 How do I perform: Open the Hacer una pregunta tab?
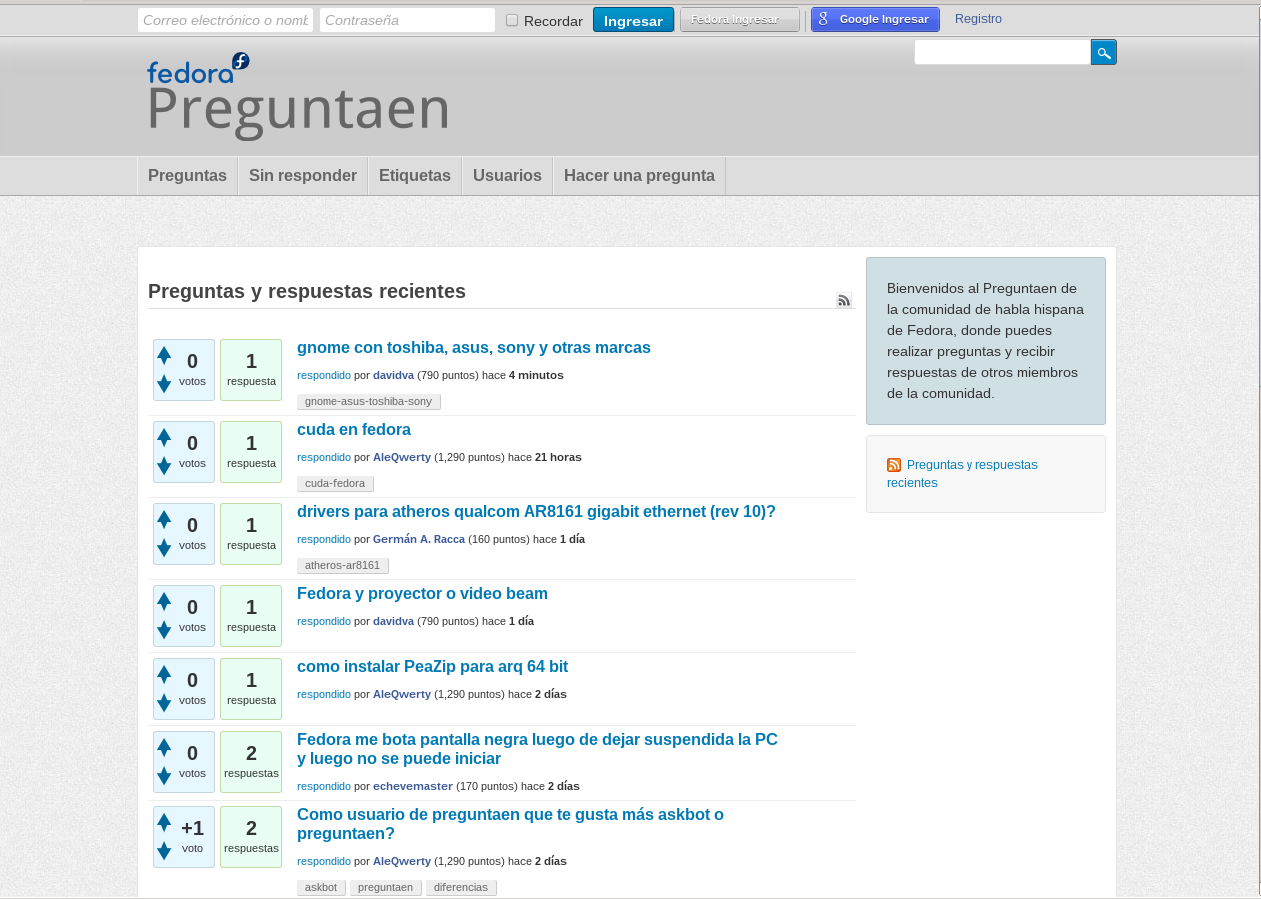pyautogui.click(x=639, y=176)
